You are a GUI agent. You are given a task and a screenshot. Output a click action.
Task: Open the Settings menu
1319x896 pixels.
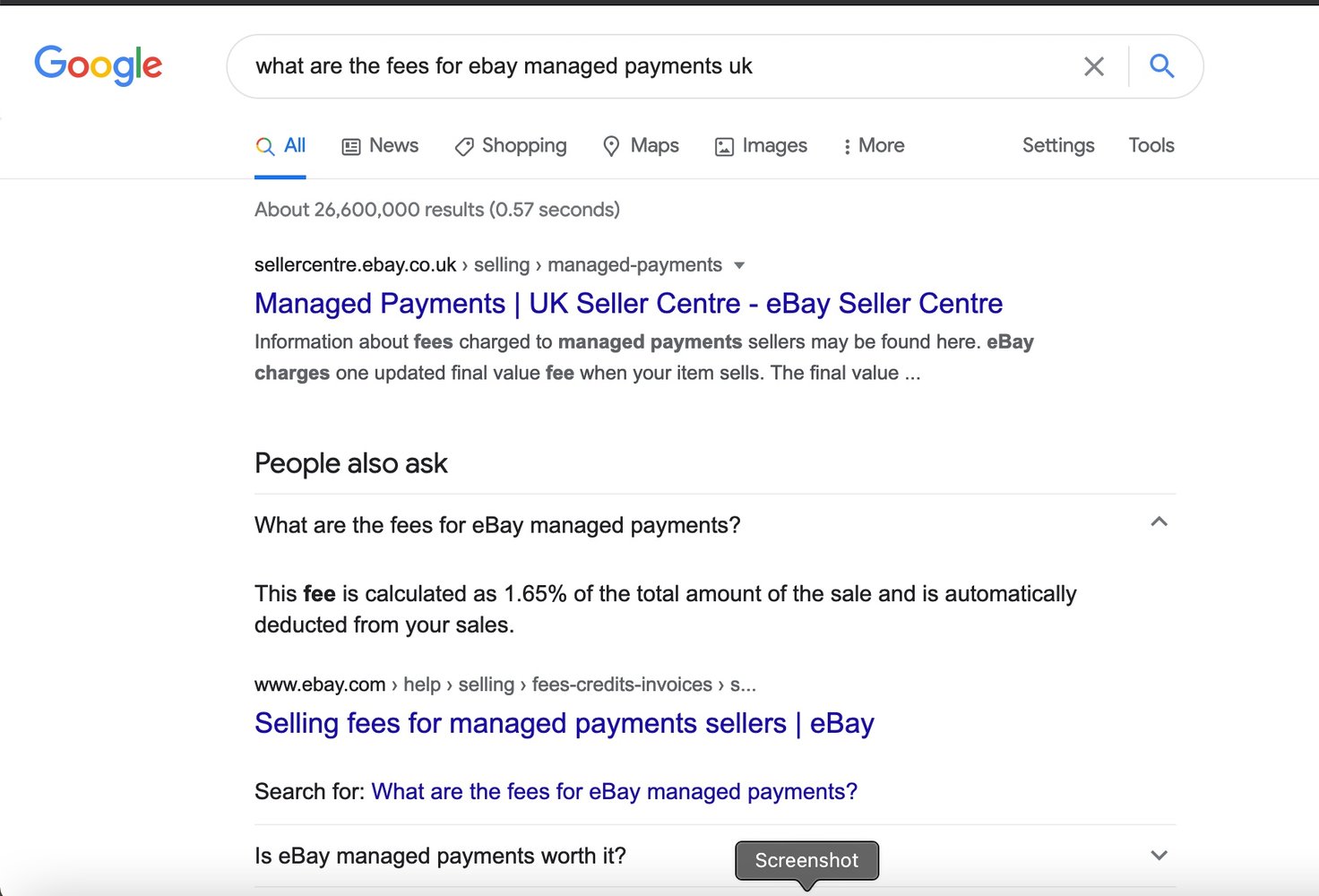pos(1058,145)
